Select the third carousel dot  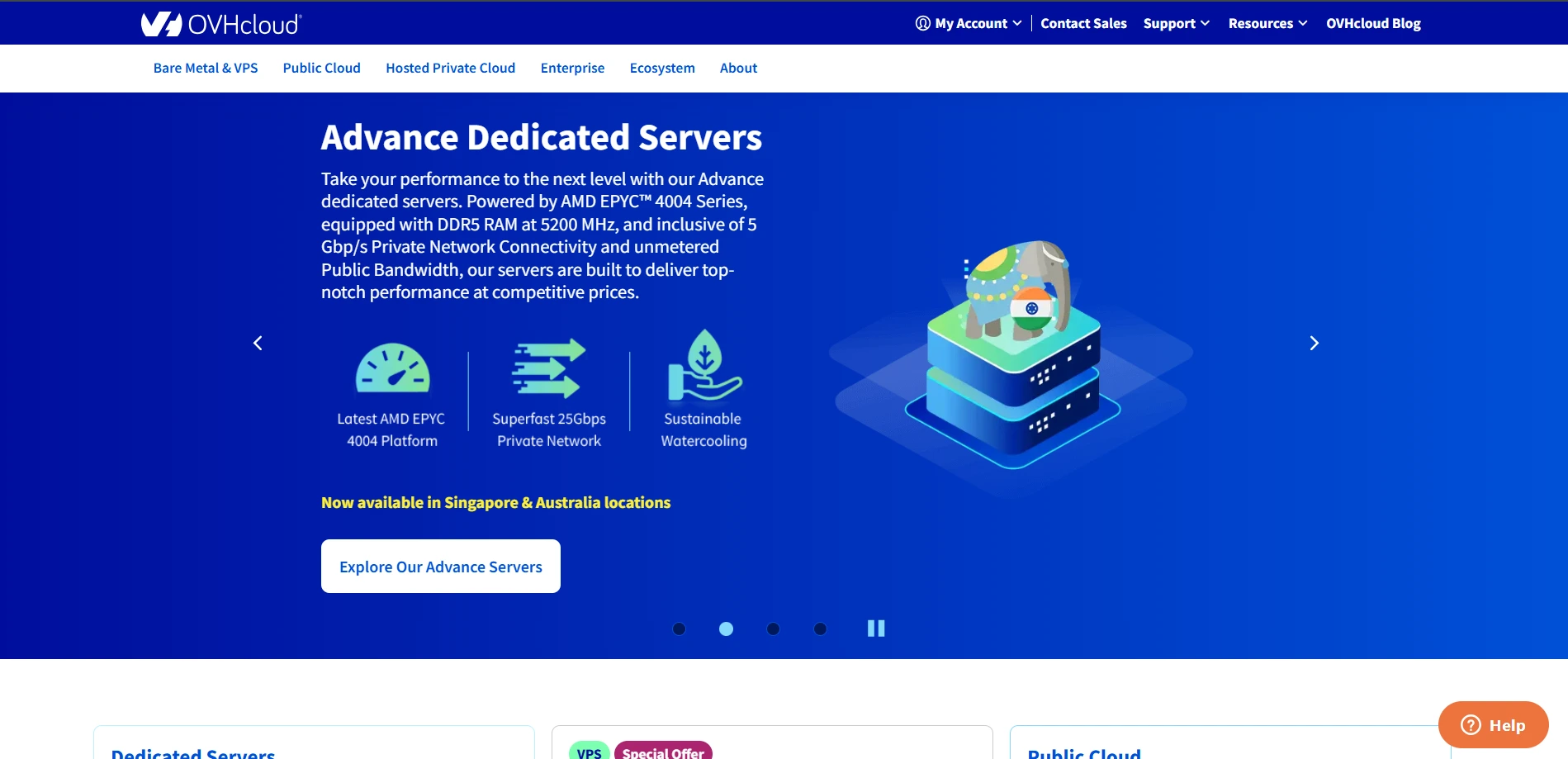(773, 629)
